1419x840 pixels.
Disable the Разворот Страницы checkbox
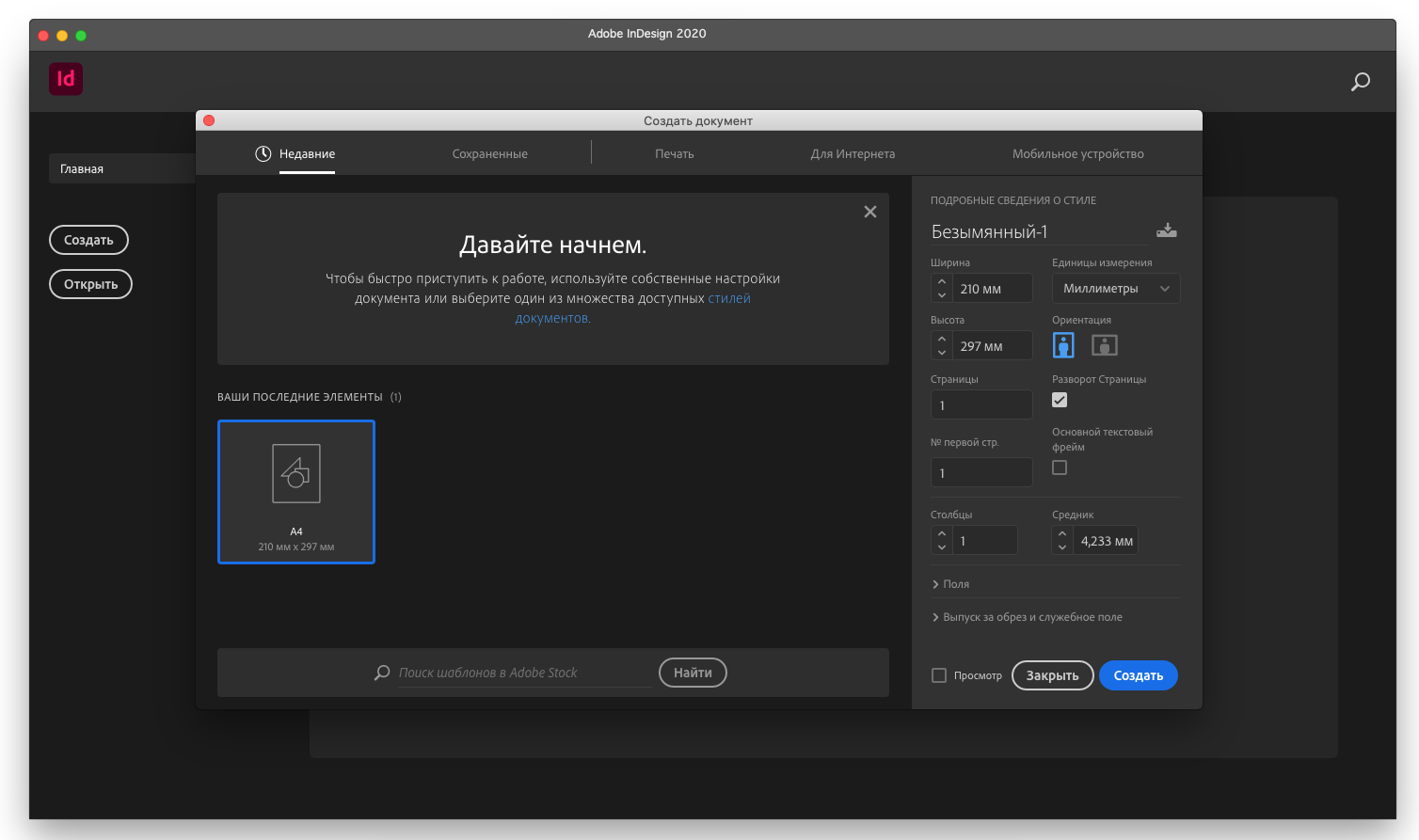(1060, 400)
